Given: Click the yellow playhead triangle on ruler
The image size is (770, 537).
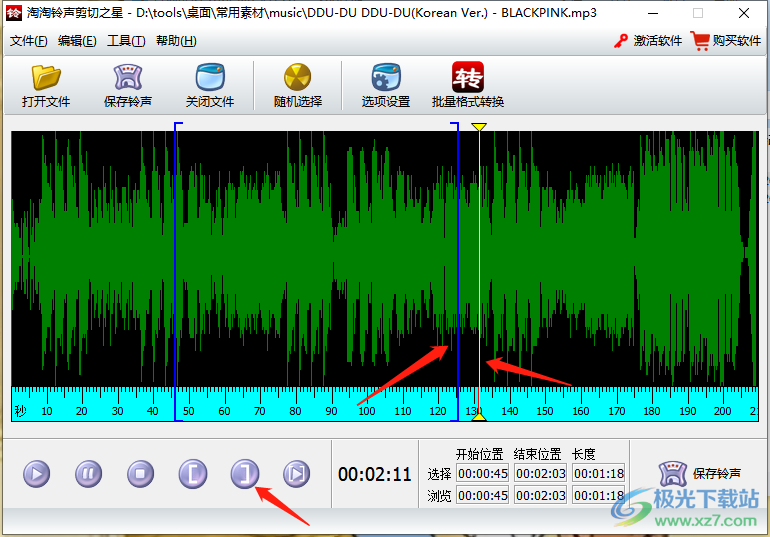Looking at the screenshot, I should [479, 416].
